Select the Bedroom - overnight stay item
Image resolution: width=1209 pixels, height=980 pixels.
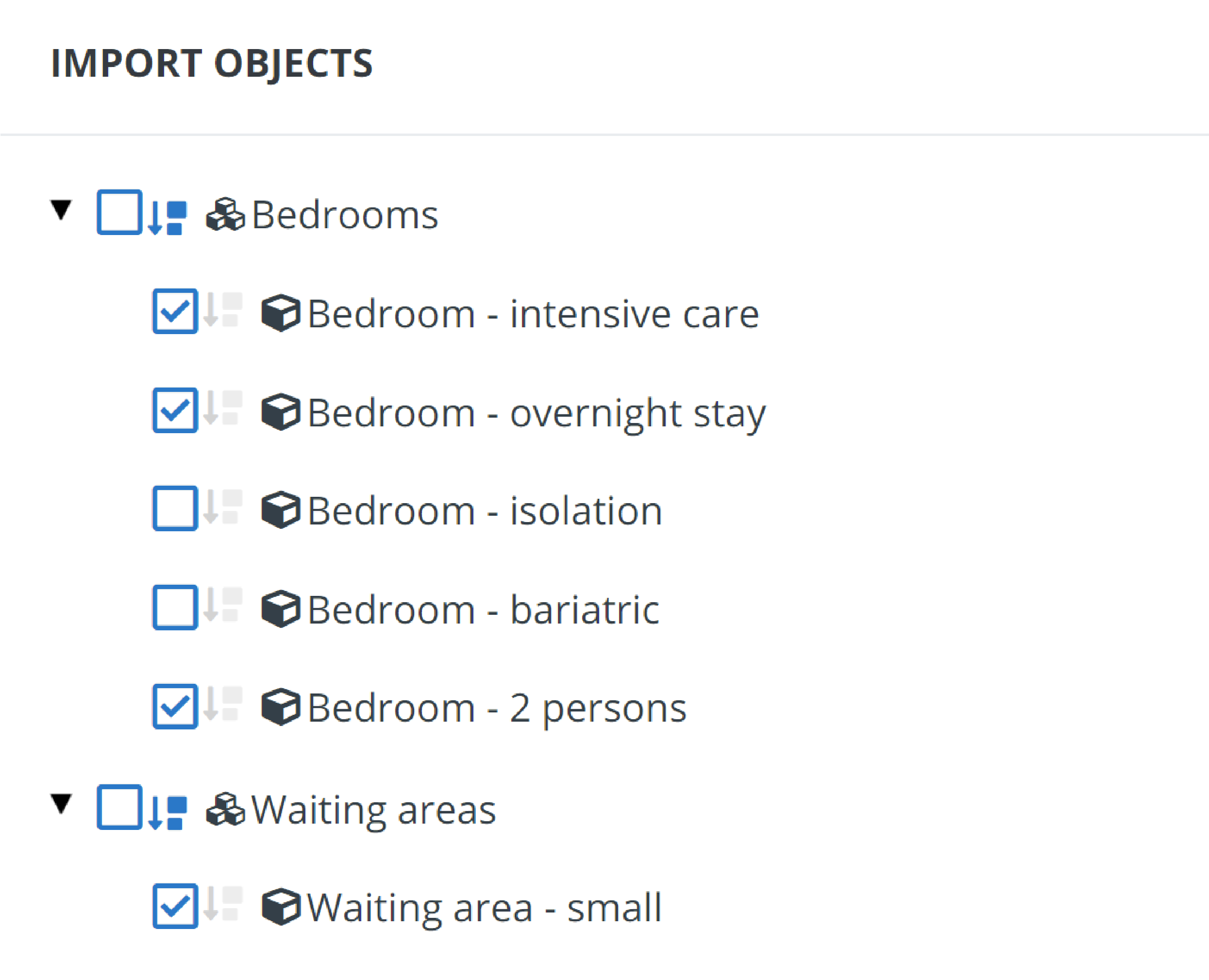(x=537, y=413)
